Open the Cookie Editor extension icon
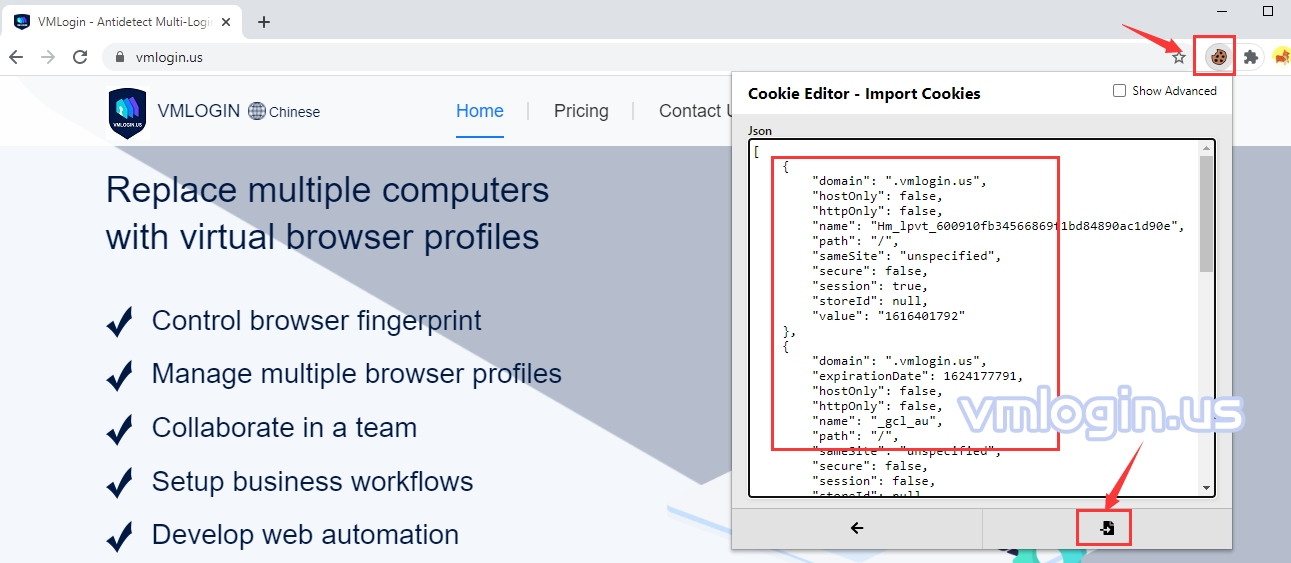Viewport: 1291px width, 563px height. coord(1218,57)
